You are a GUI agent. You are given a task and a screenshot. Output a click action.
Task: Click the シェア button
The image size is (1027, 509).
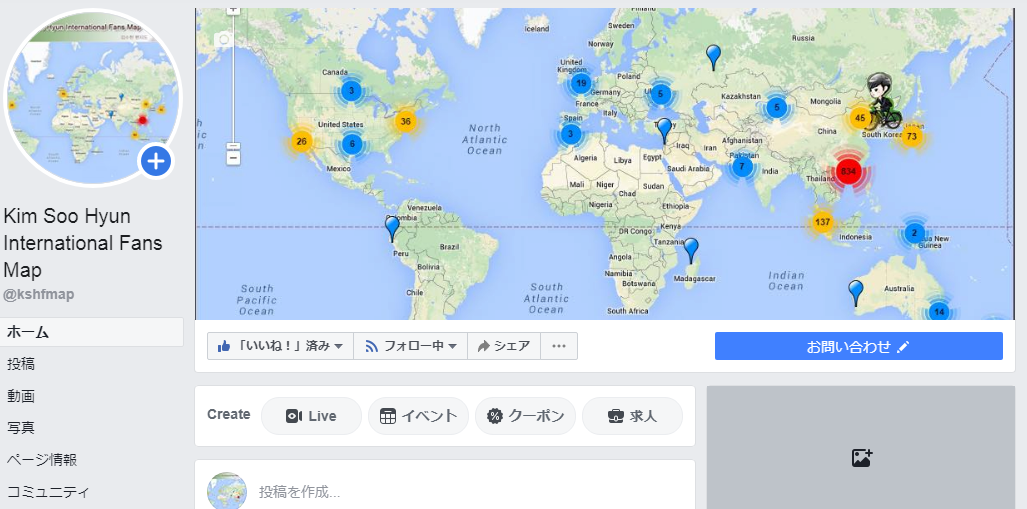tap(504, 346)
